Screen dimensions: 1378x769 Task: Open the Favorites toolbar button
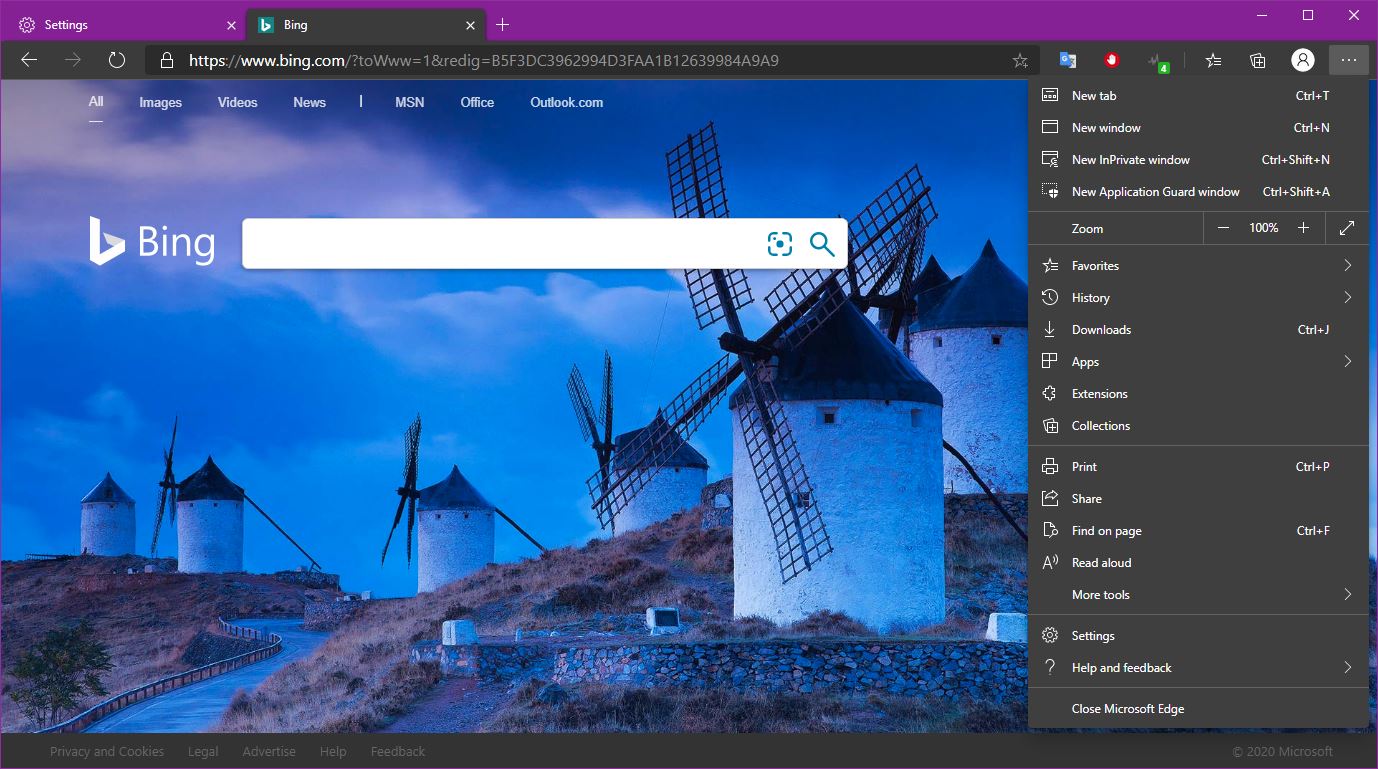[1213, 60]
